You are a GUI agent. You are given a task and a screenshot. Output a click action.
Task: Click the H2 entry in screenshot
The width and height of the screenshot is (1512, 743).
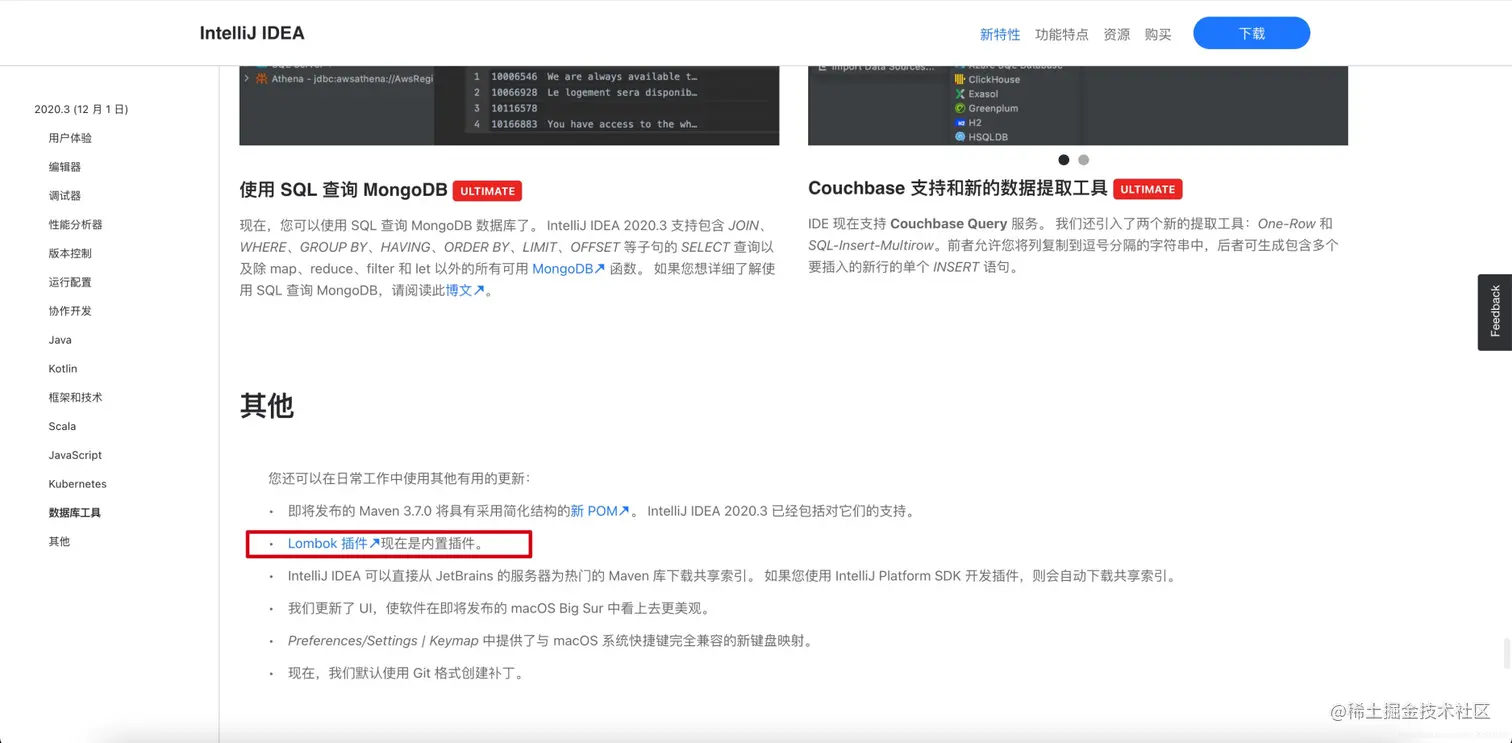tap(968, 123)
